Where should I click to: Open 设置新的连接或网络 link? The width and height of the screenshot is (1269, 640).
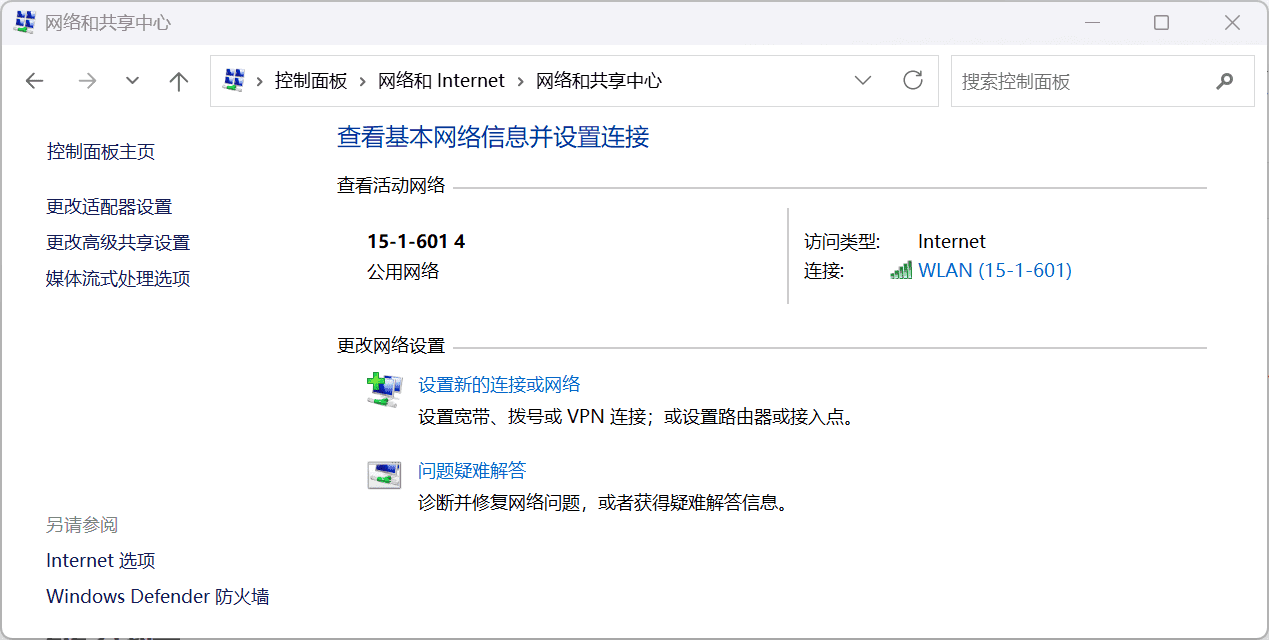click(499, 385)
